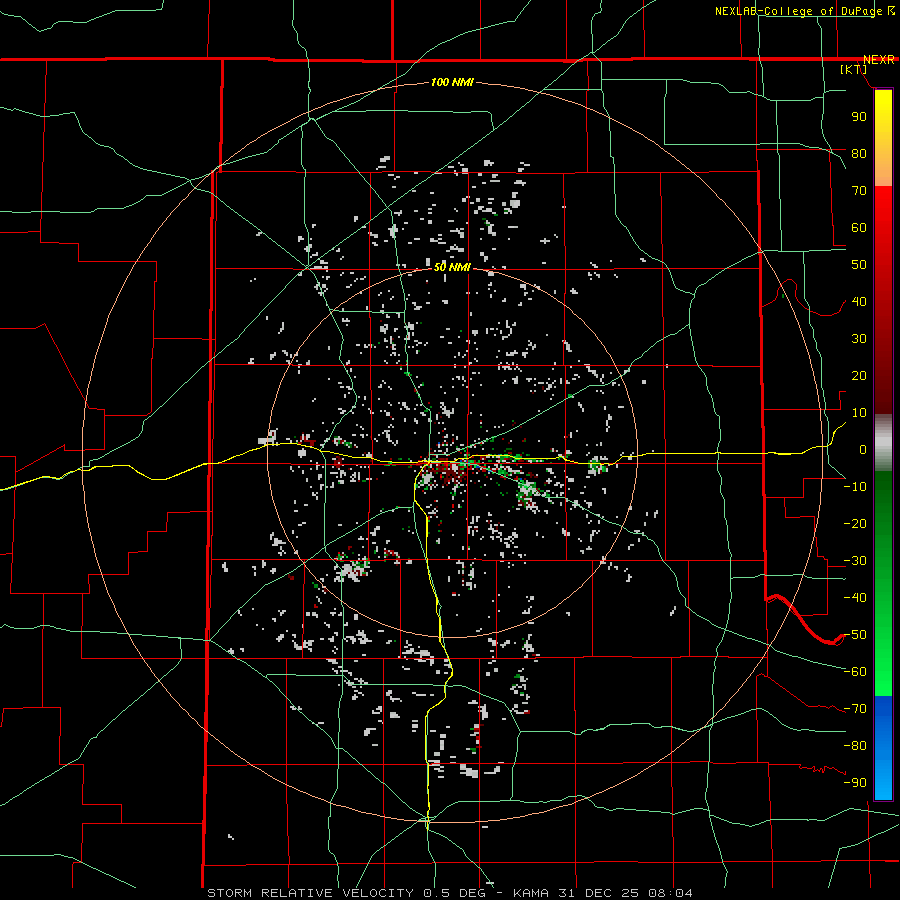Click the 40 value on velocity scale
The image size is (900, 900).
click(859, 301)
